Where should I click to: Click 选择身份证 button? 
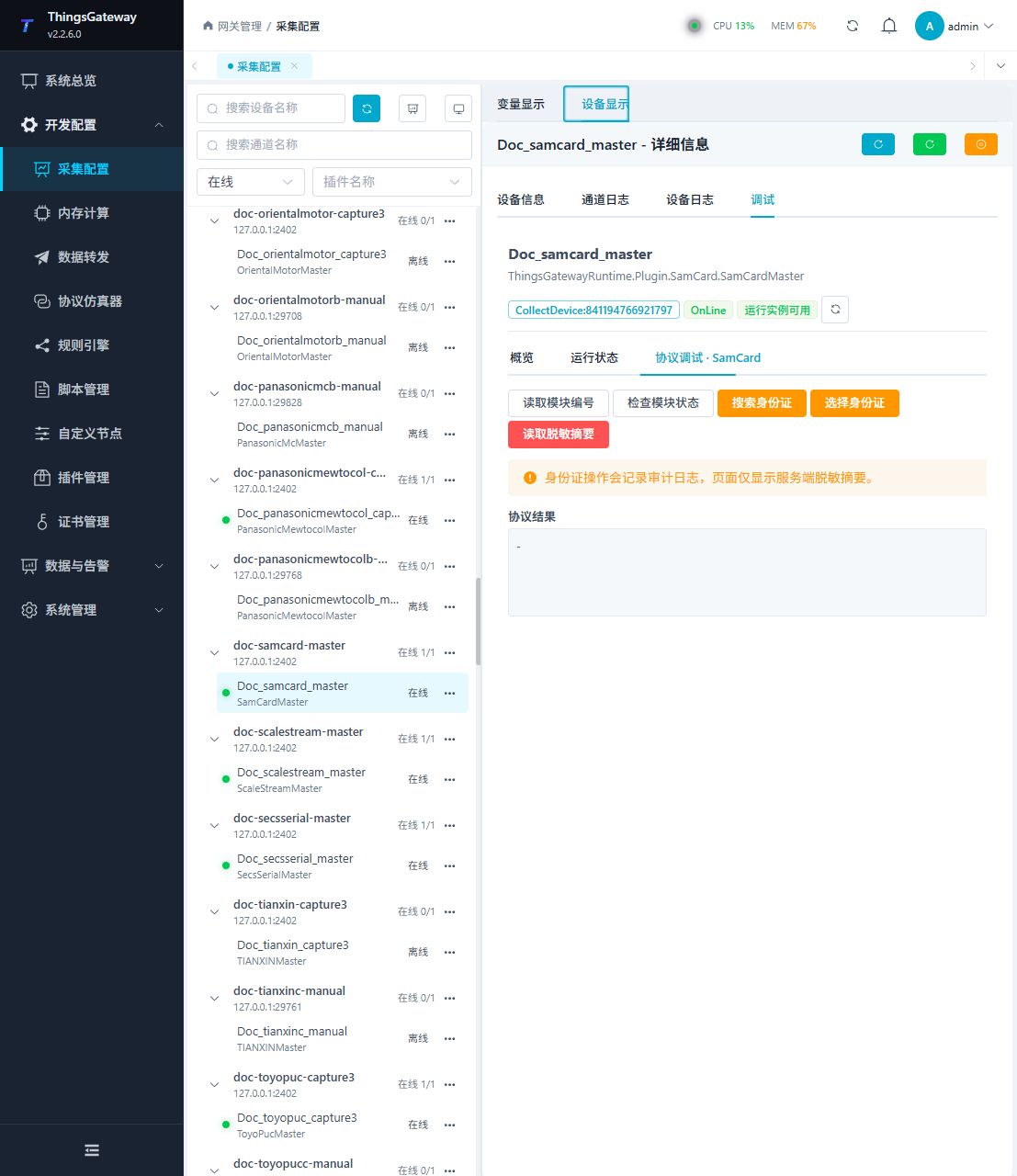[x=854, y=403]
